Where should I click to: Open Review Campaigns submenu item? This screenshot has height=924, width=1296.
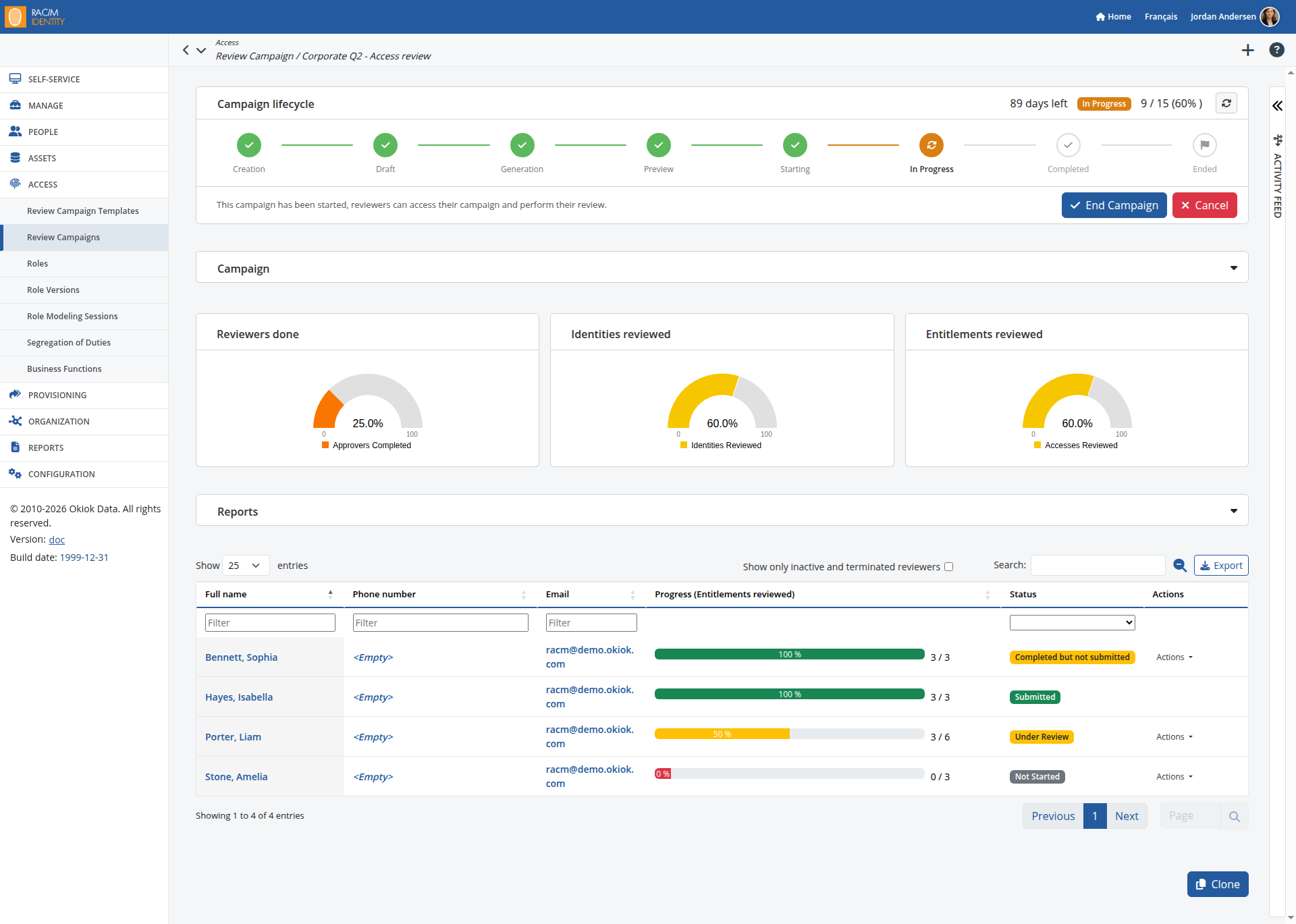click(x=84, y=238)
